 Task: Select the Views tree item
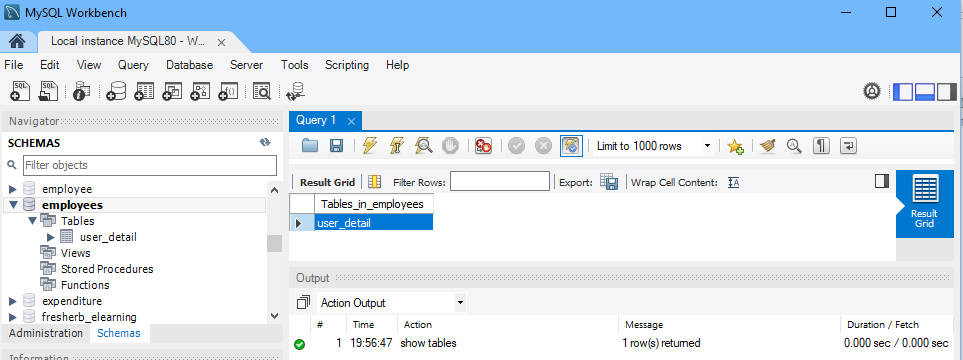pos(76,252)
